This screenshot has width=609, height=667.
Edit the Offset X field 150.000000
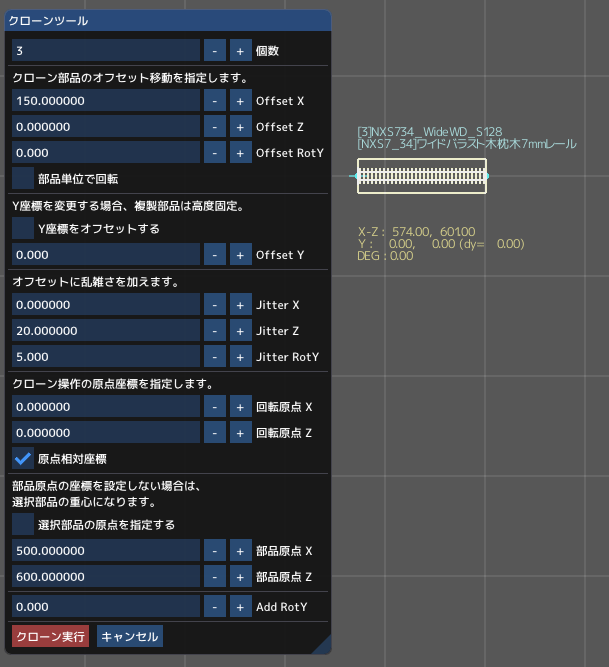click(x=106, y=101)
